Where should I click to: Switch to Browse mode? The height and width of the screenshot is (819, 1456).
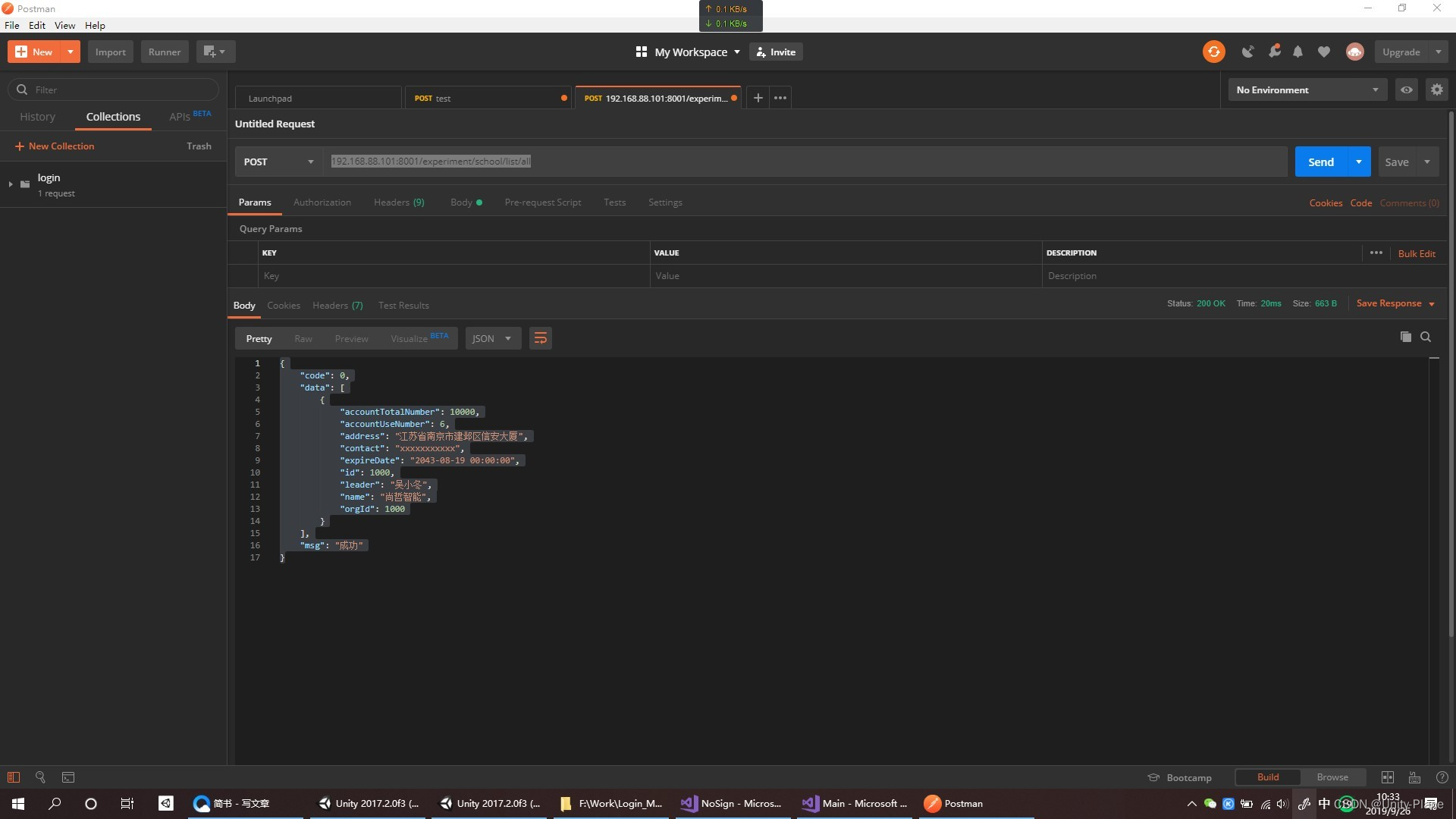click(1332, 777)
